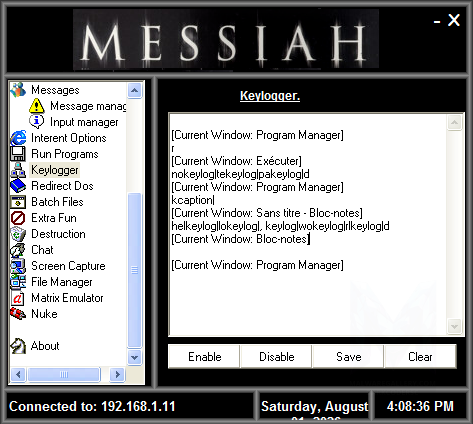
Task: Click sidebar horizontal scrollbar right arrow
Action: (x=117, y=374)
